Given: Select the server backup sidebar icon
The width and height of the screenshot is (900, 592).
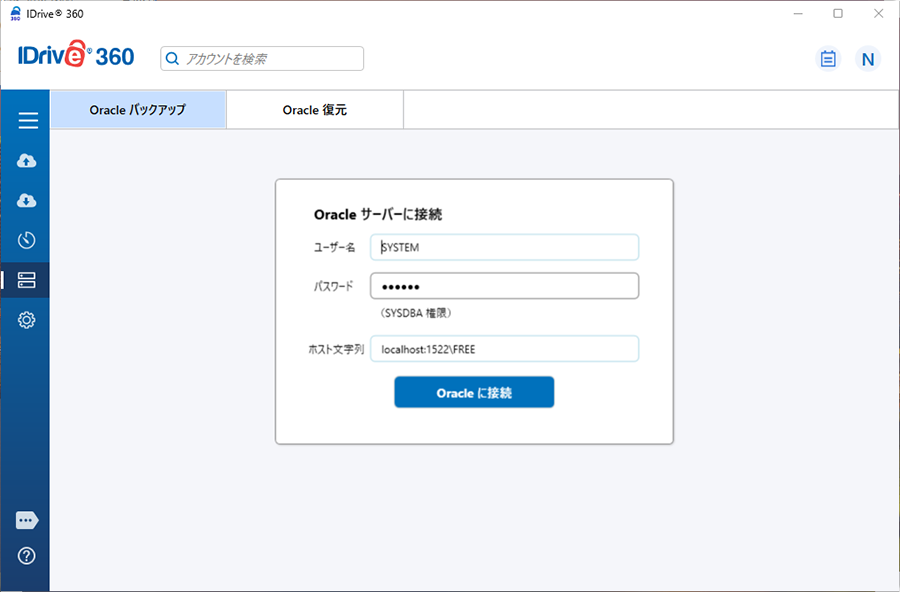Looking at the screenshot, I should coord(27,280).
